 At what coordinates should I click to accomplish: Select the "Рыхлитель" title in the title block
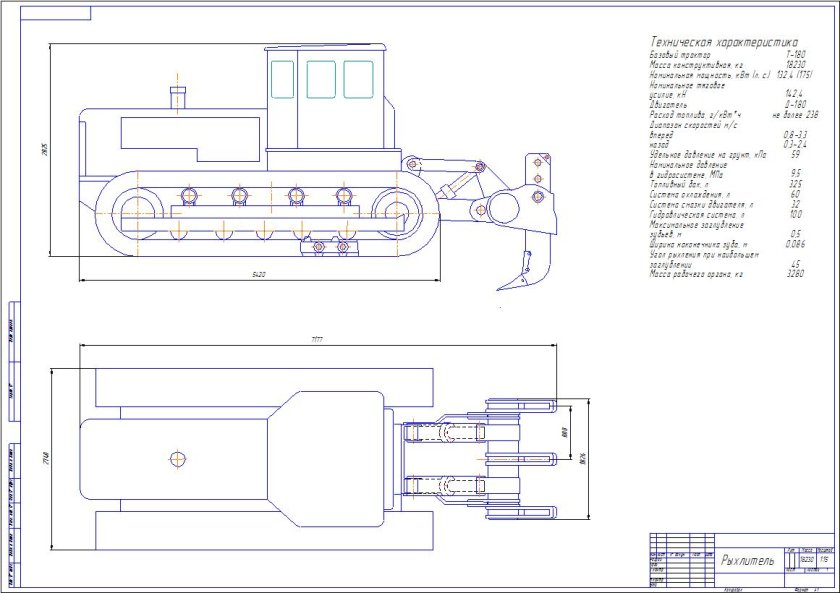[747, 561]
